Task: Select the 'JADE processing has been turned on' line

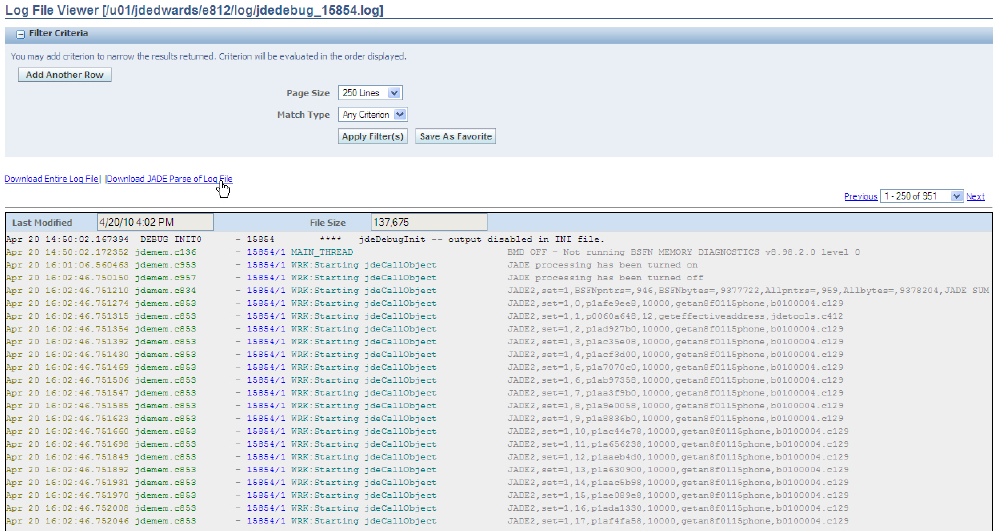Action: tap(602, 265)
